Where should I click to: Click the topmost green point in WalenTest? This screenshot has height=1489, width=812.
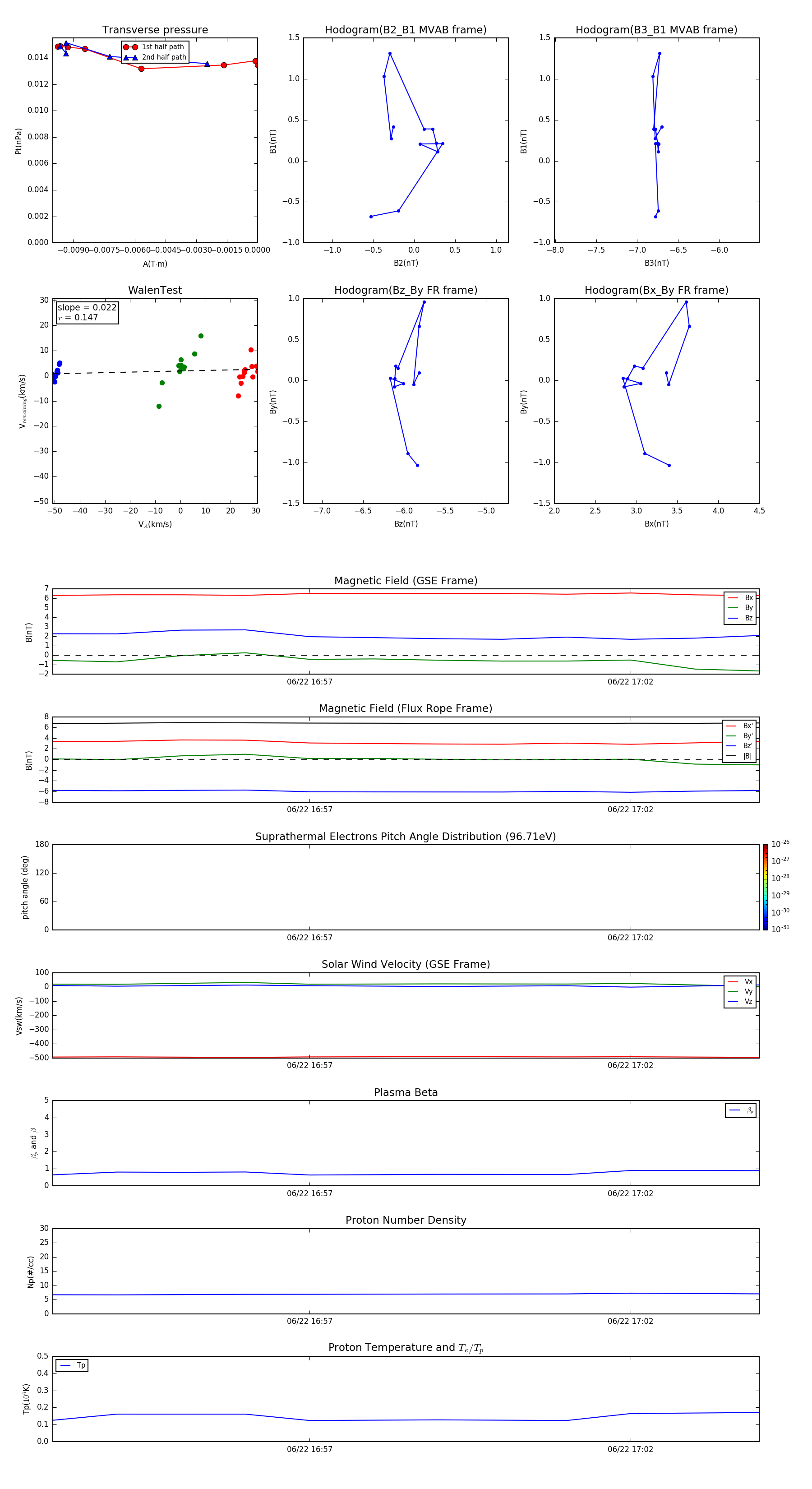(201, 336)
